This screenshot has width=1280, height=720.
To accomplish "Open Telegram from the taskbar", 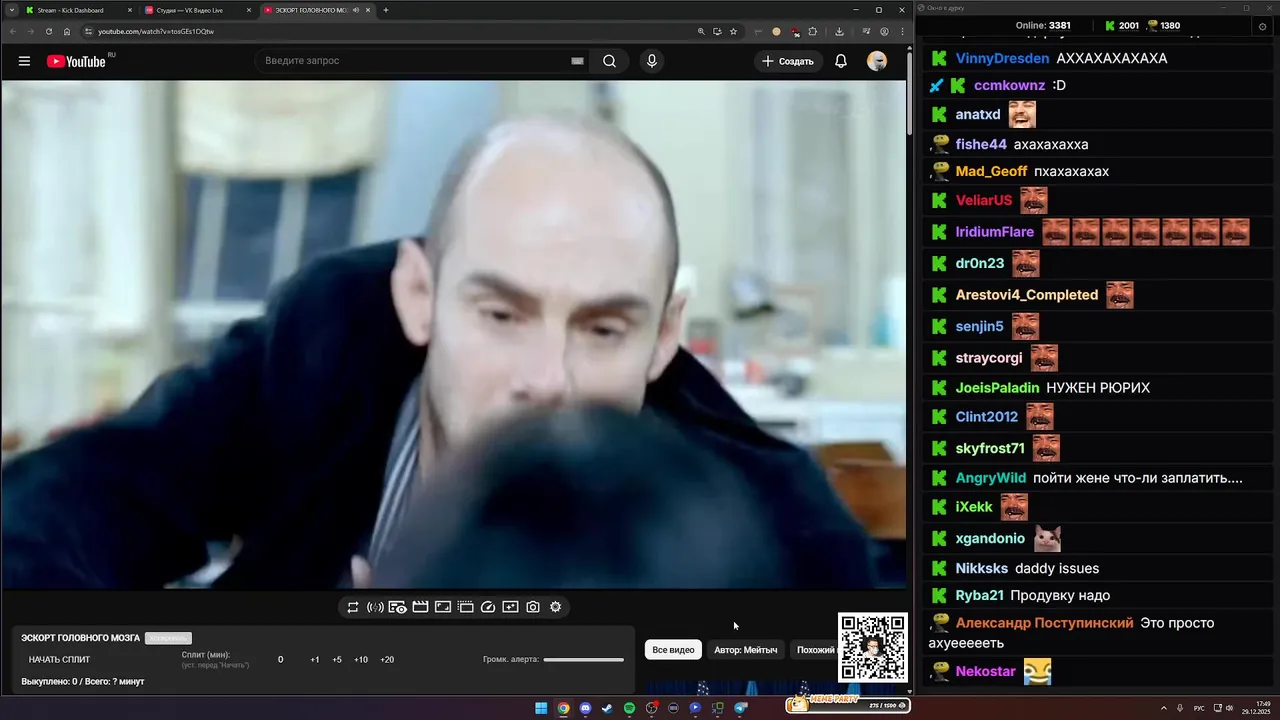I will point(740,708).
